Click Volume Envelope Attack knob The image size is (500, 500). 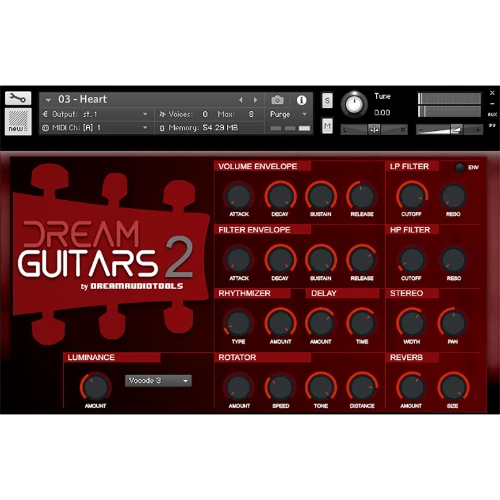239,196
